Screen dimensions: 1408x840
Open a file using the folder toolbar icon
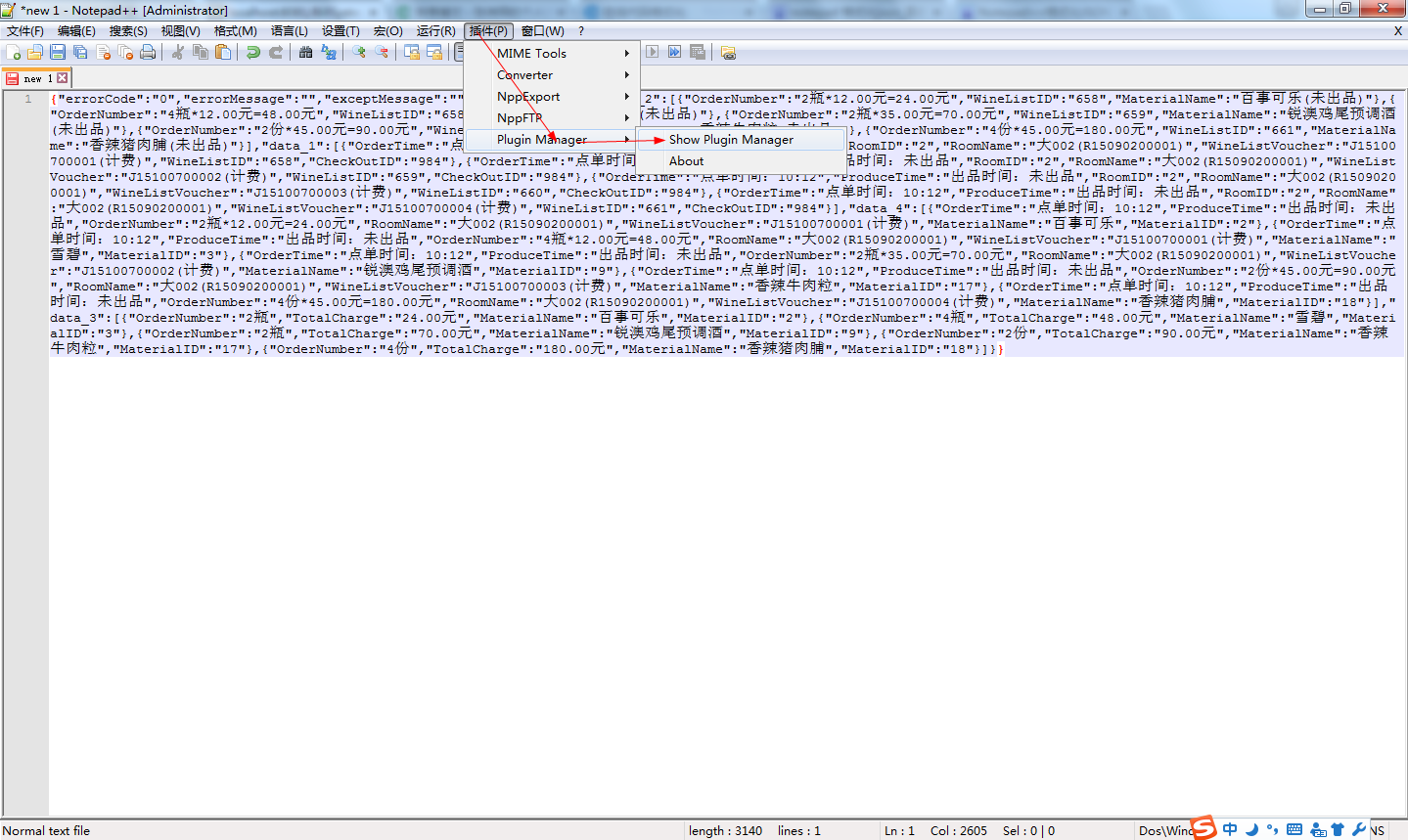click(x=35, y=52)
